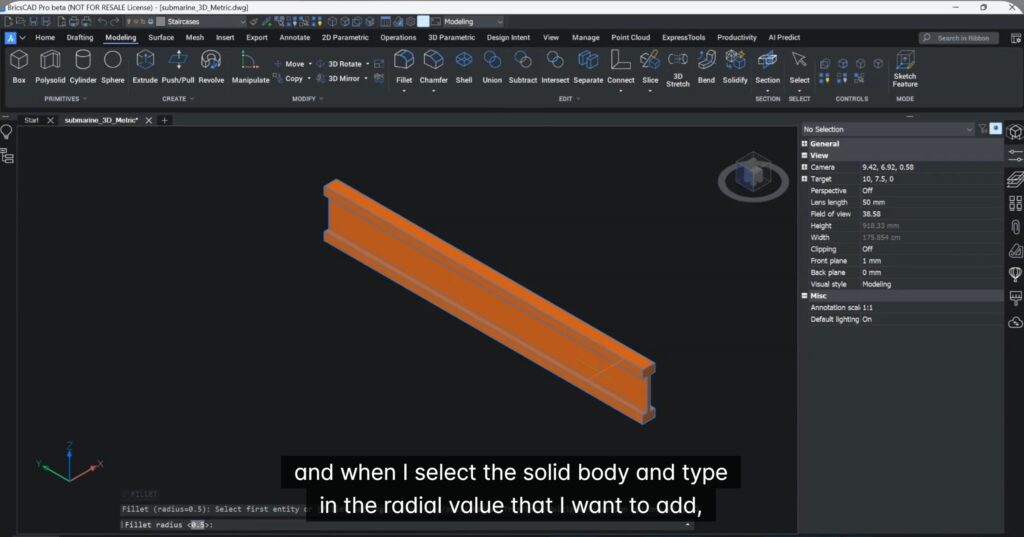This screenshot has height=537, width=1024.
Task: Select the Box primitive tool
Action: point(19,67)
